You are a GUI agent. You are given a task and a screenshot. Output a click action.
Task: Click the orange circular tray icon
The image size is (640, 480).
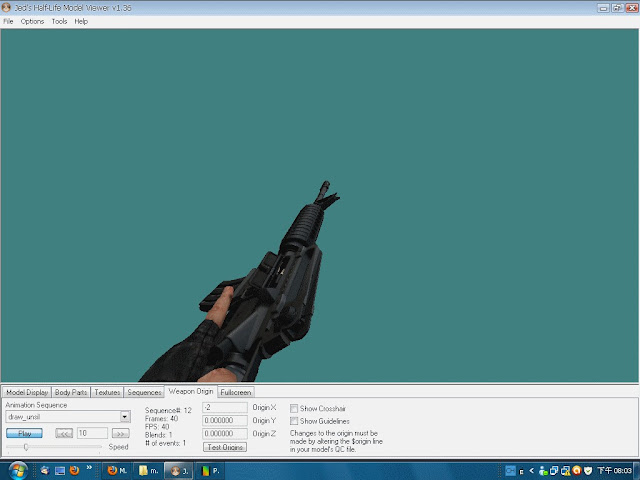tap(576, 471)
